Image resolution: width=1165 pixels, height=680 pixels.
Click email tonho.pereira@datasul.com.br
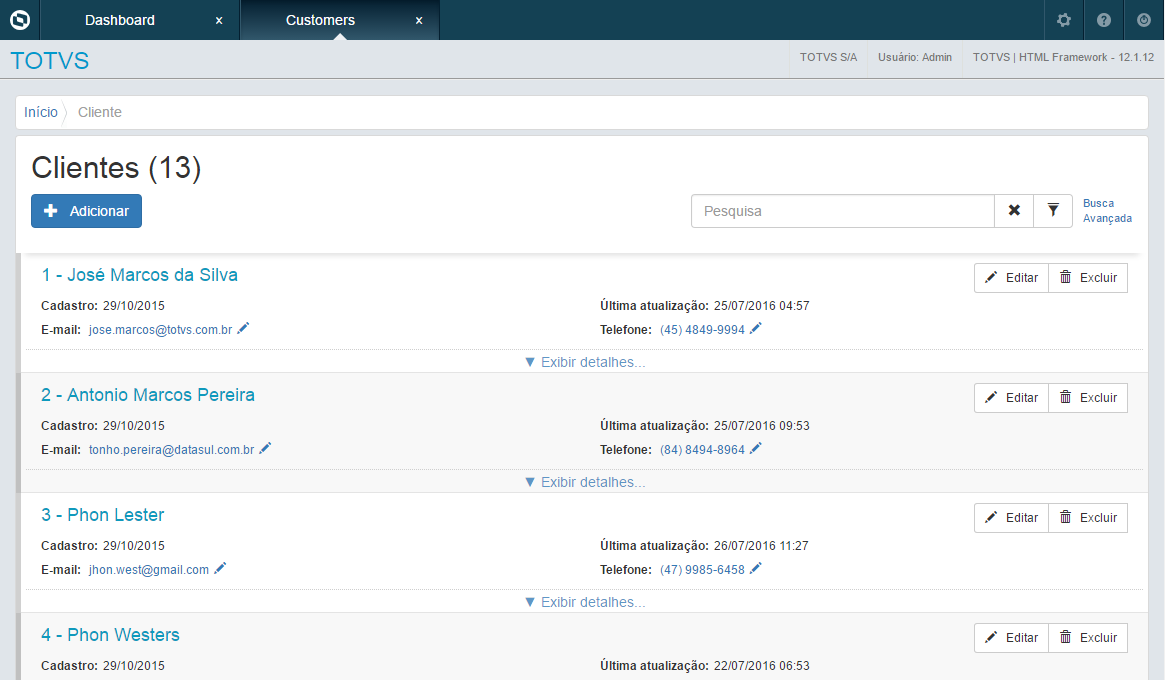[x=172, y=450]
